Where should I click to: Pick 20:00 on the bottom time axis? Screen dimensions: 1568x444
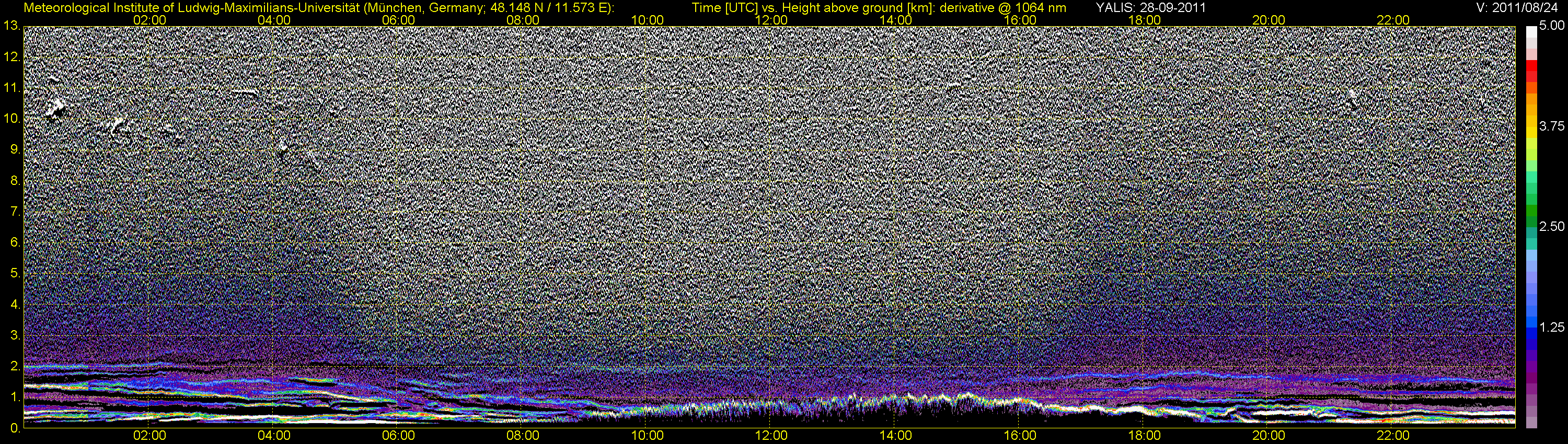[x=1269, y=436]
